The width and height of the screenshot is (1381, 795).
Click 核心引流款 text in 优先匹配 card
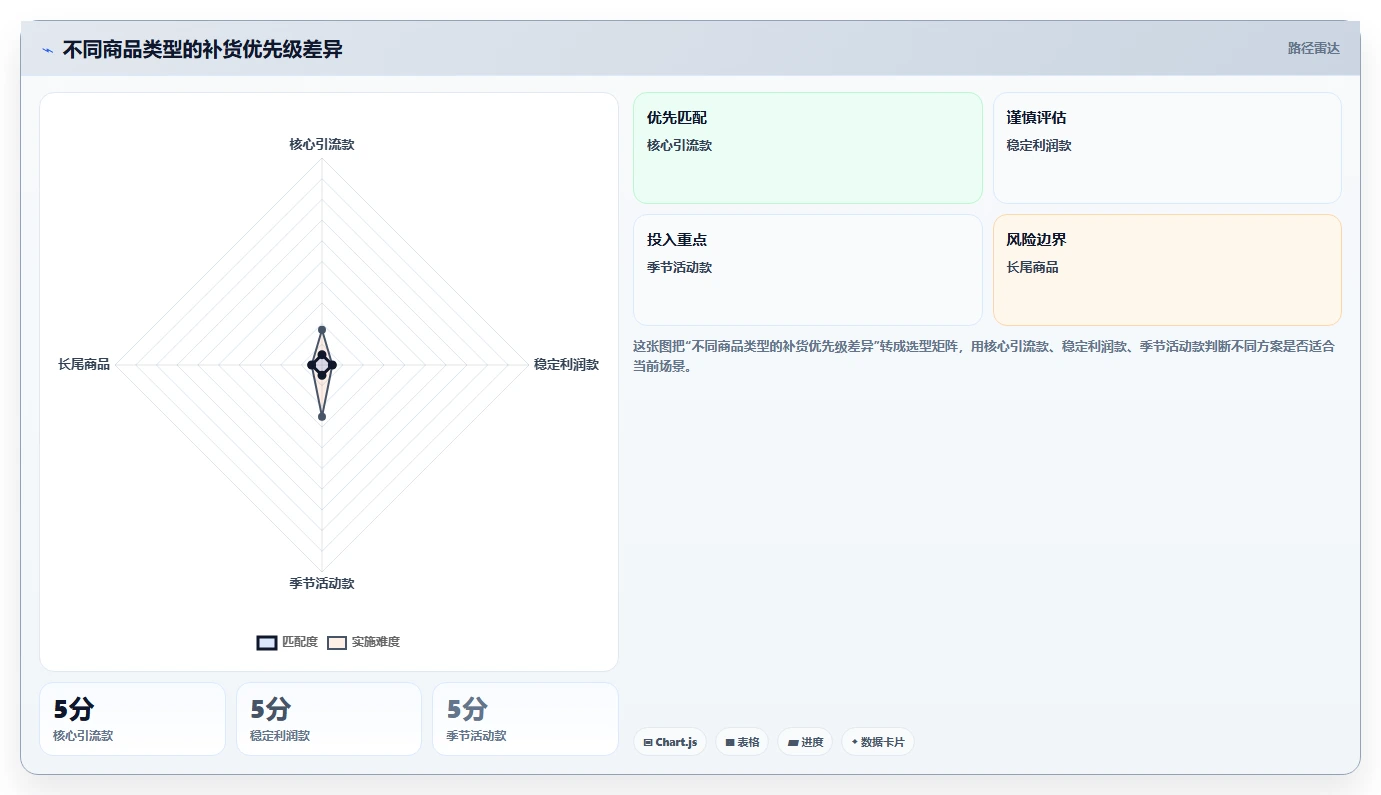pos(679,145)
